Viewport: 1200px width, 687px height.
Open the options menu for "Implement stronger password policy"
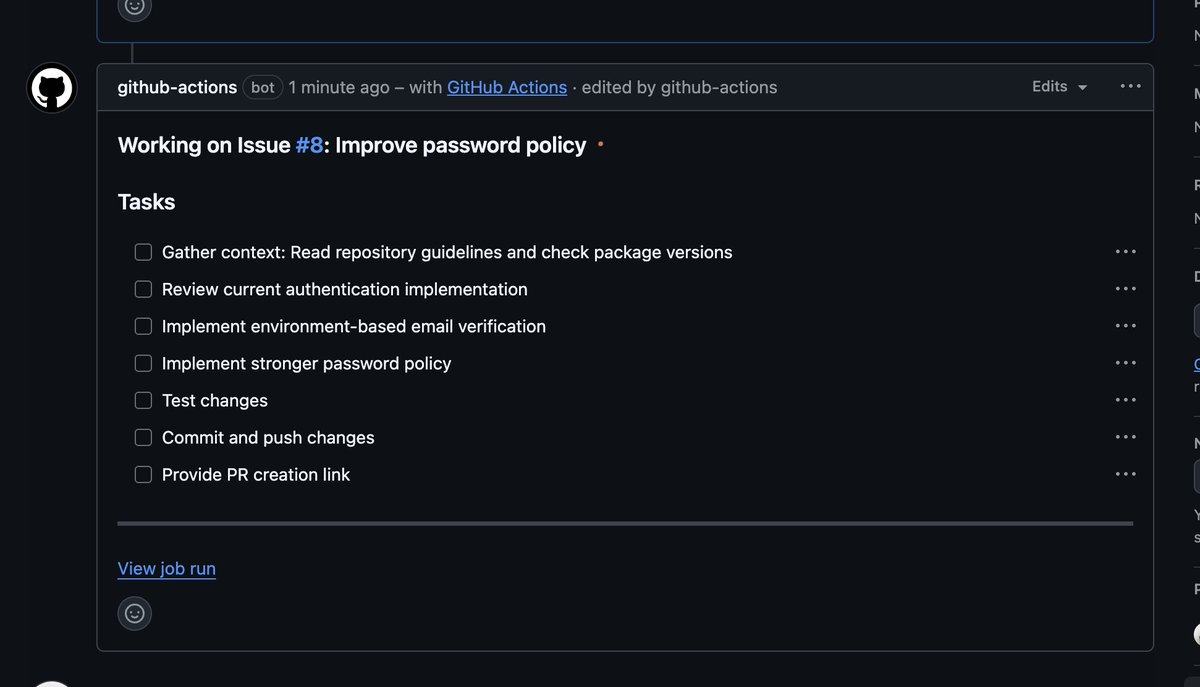click(1126, 362)
